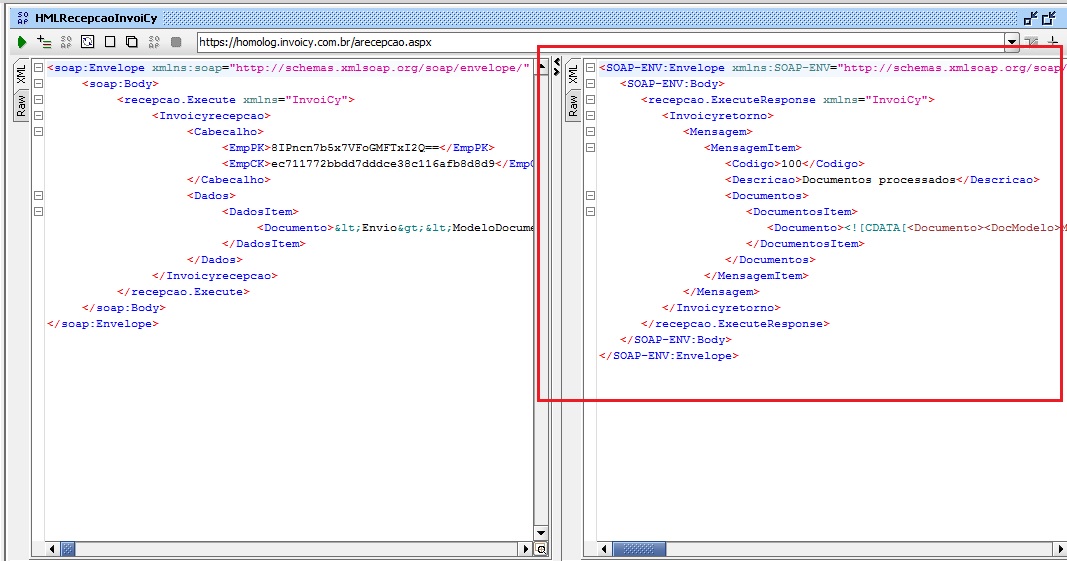Switch to Raw tab in response panel
Image resolution: width=1067 pixels, height=561 pixels.
(x=573, y=106)
